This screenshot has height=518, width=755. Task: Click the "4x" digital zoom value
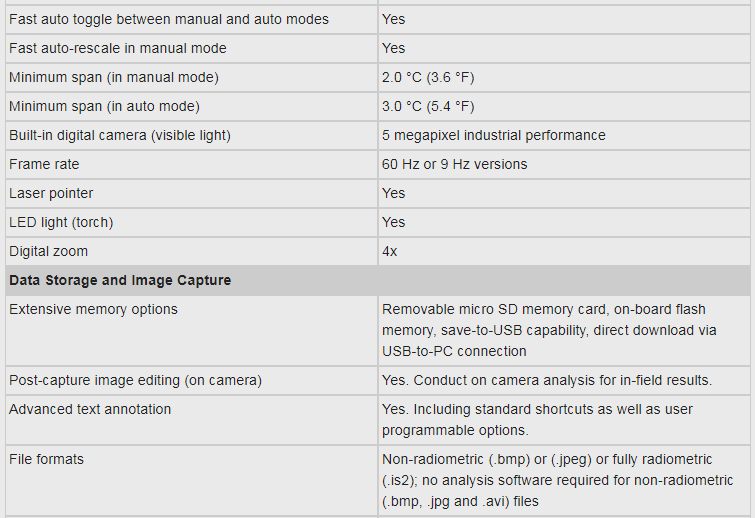click(390, 251)
